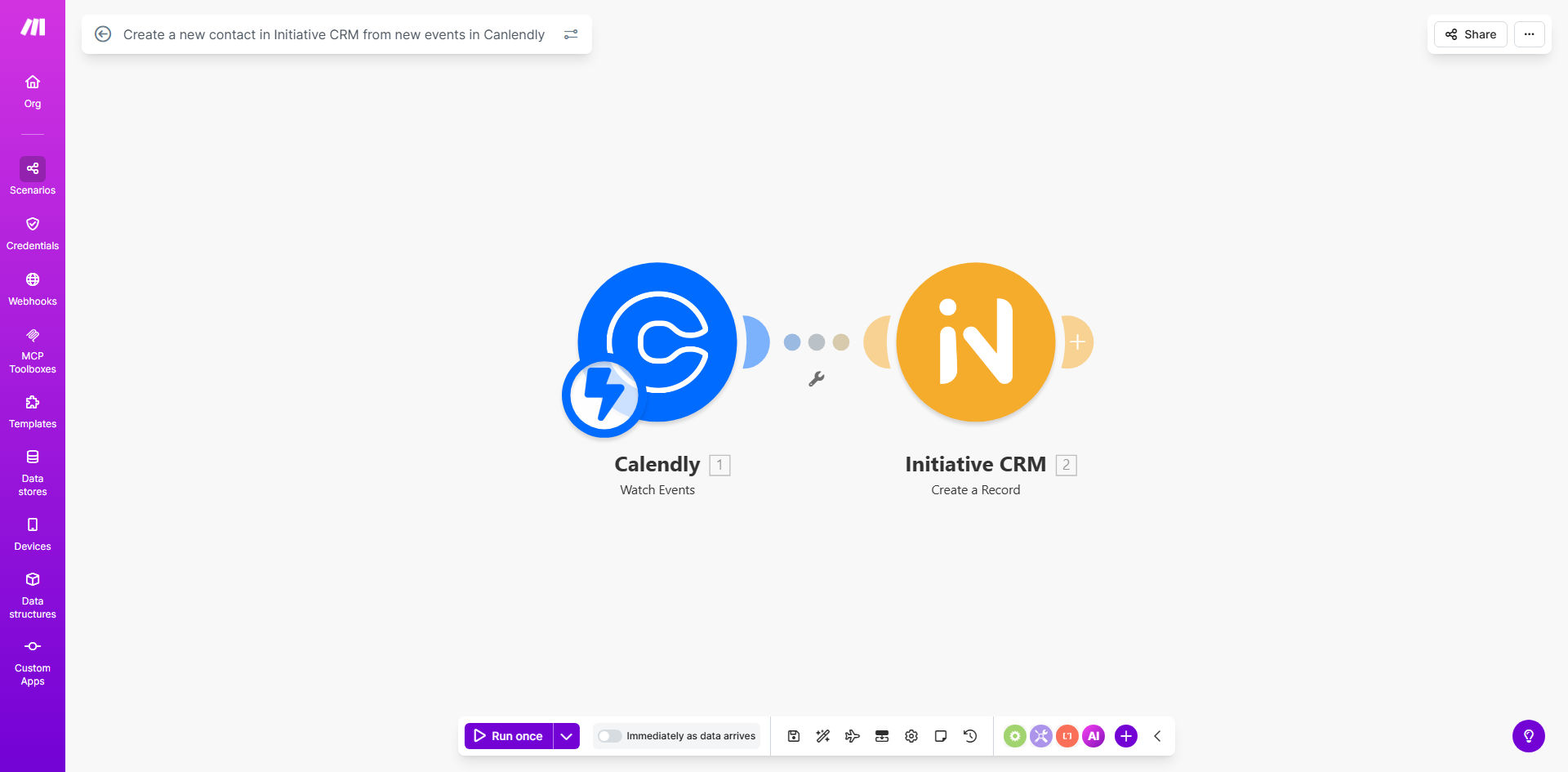Screen dimensions: 1568x772
Task: Click the Run once button
Action: (x=508, y=736)
